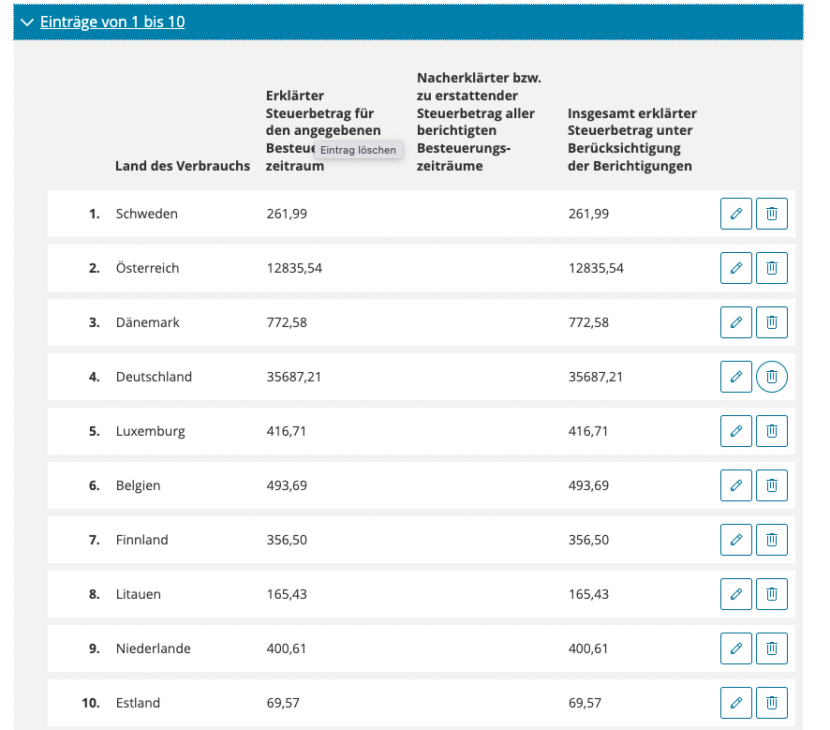
Task: Select the 'Deutschland' country cell
Action: pyautogui.click(x=154, y=377)
